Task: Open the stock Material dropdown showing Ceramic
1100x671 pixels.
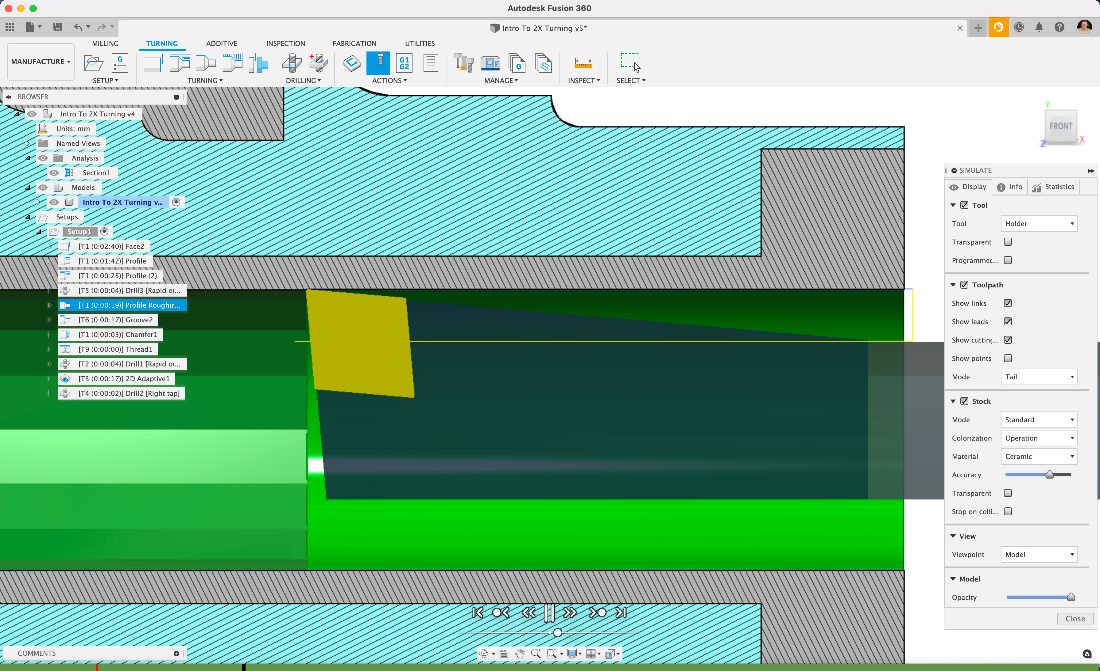Action: (1039, 456)
